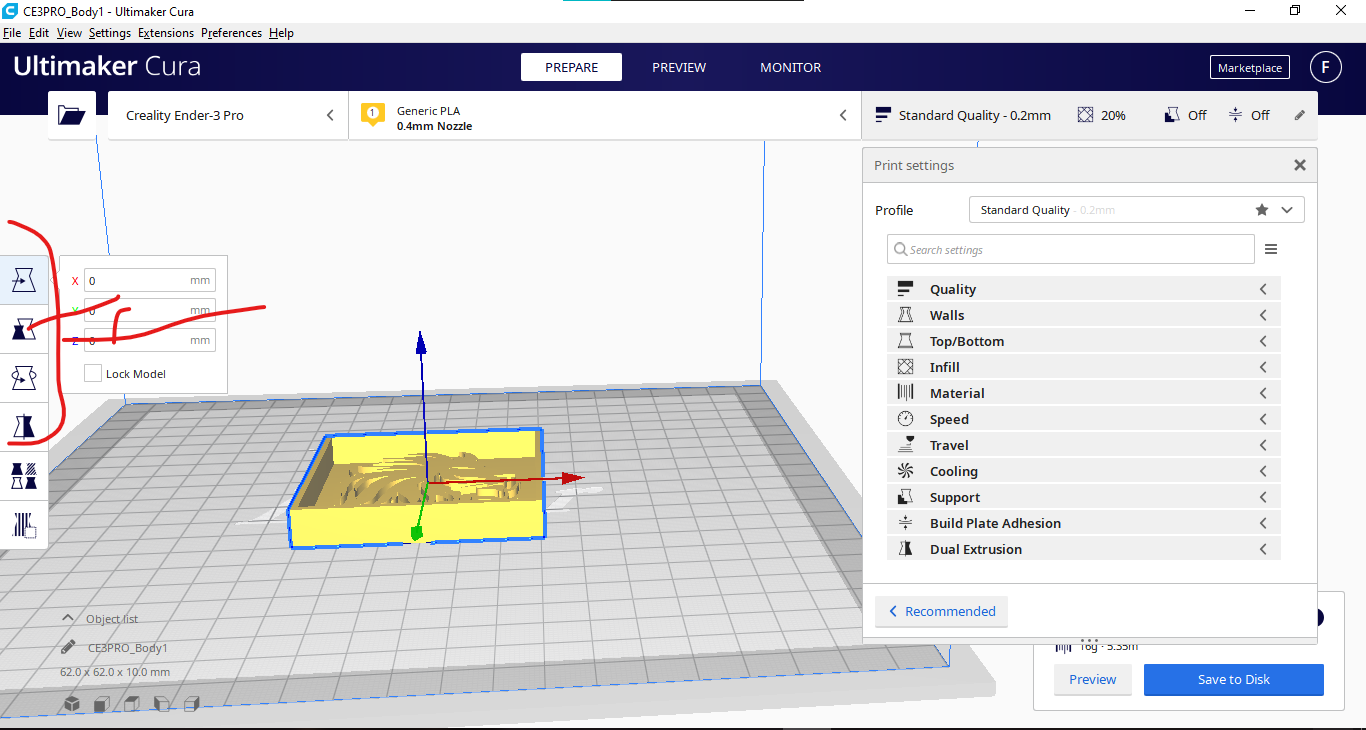
Task: Switch to the MONITOR stage tab
Action: tap(790, 67)
